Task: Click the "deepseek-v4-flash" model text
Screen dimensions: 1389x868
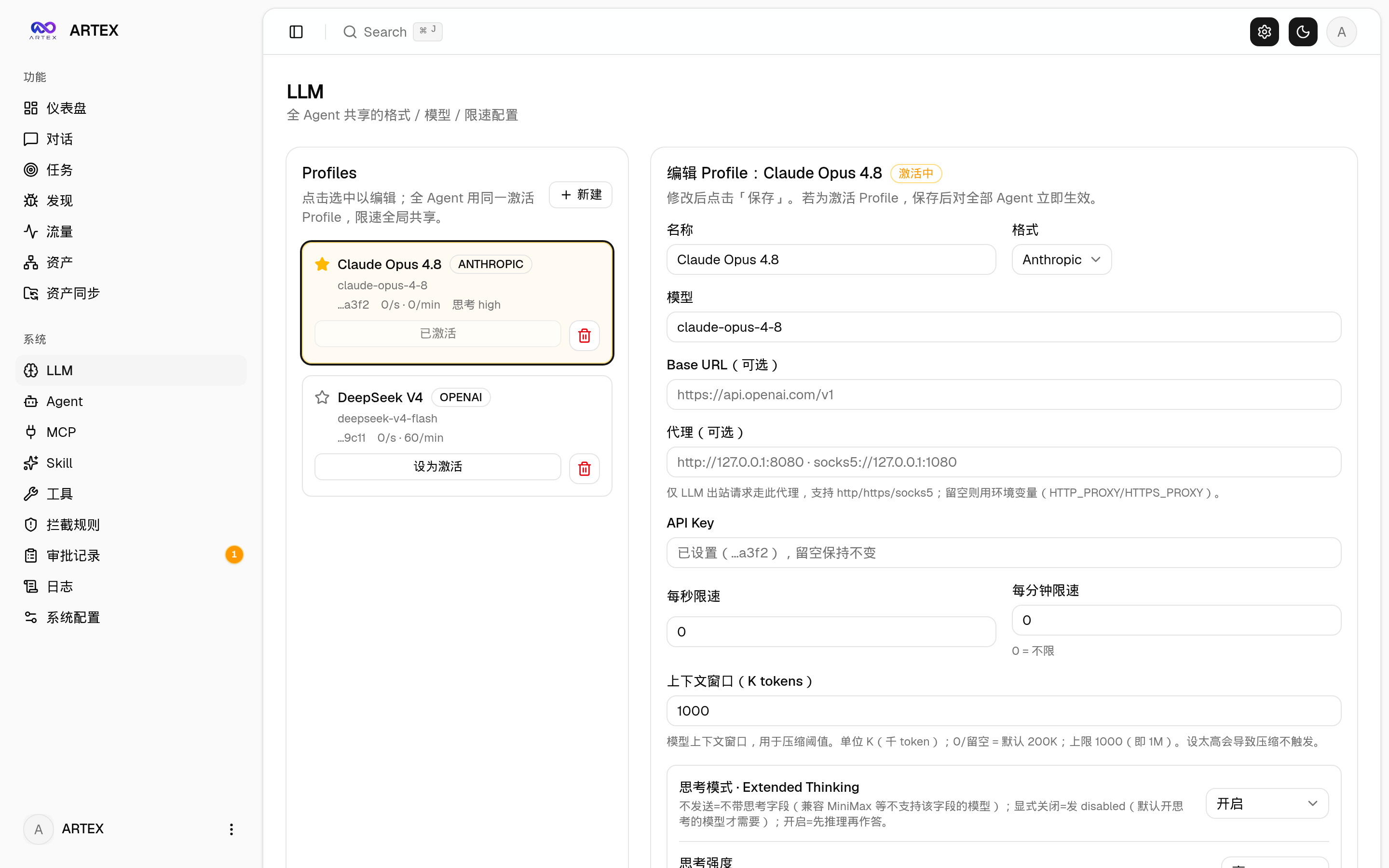Action: pos(387,419)
